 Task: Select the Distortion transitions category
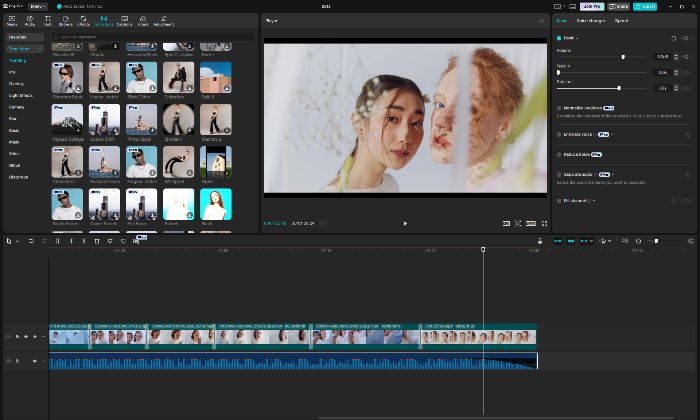click(x=18, y=177)
